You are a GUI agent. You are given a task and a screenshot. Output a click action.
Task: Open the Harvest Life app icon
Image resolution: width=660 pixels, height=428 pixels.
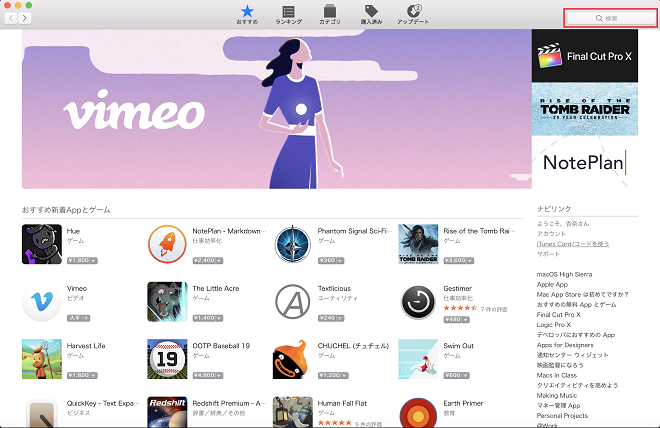point(42,359)
